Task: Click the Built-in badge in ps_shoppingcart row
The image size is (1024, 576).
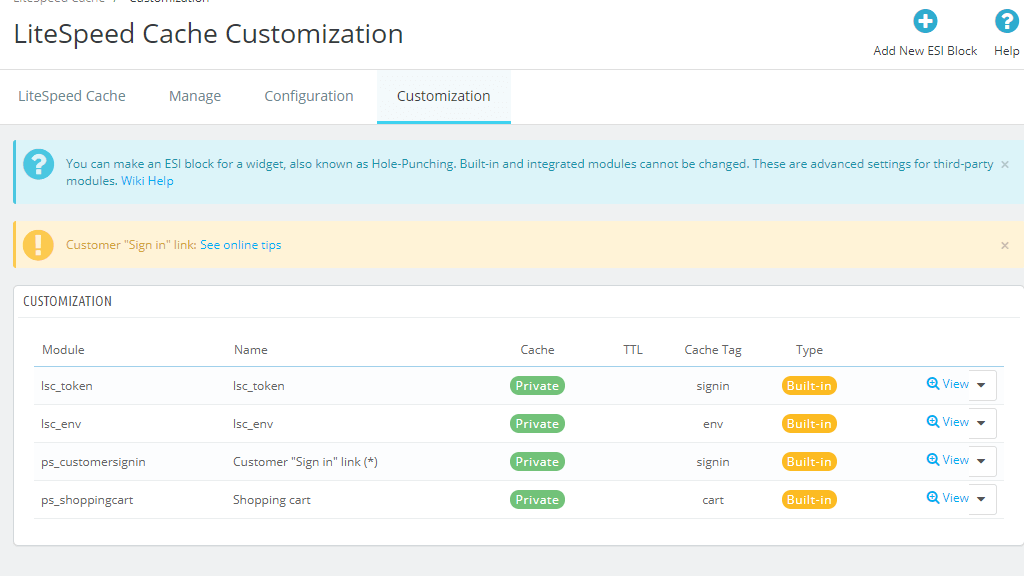Action: [809, 500]
